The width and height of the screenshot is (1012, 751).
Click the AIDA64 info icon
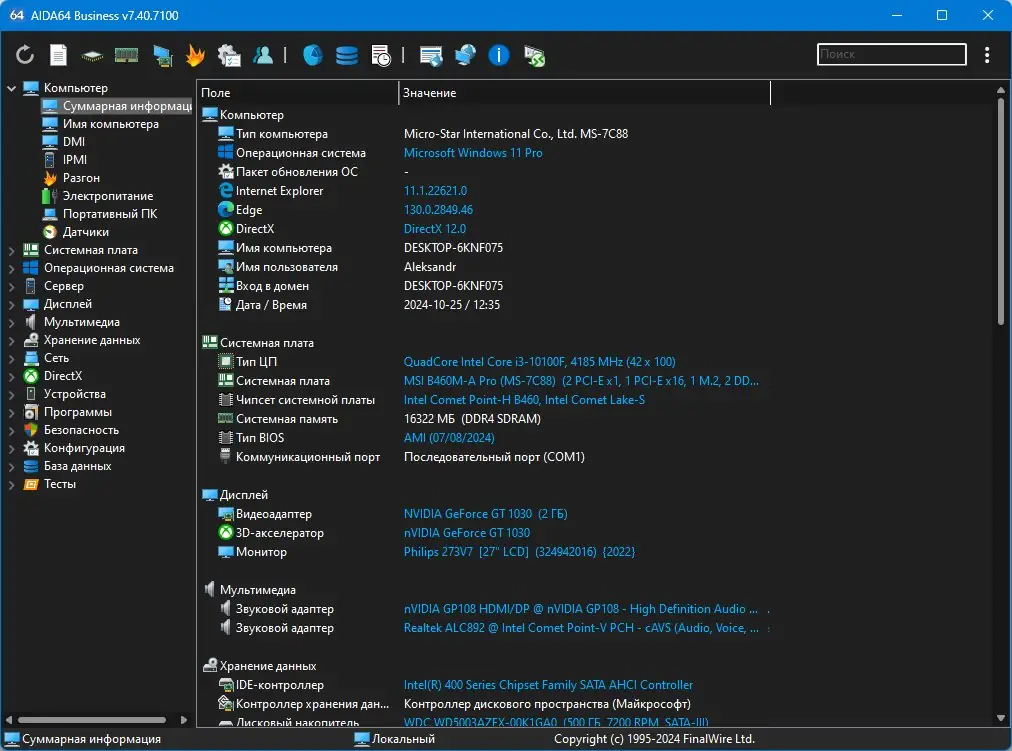(497, 55)
